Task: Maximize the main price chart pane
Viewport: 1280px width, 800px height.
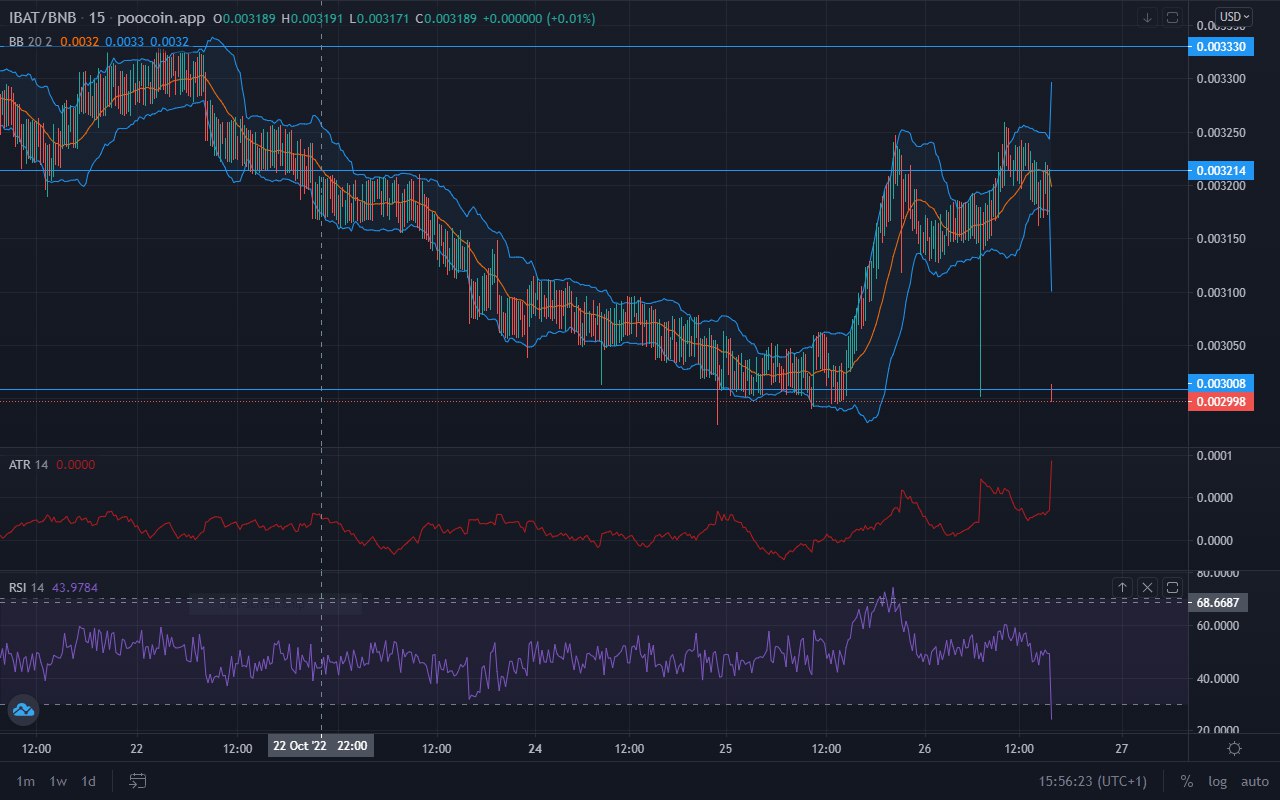Action: point(1172,17)
